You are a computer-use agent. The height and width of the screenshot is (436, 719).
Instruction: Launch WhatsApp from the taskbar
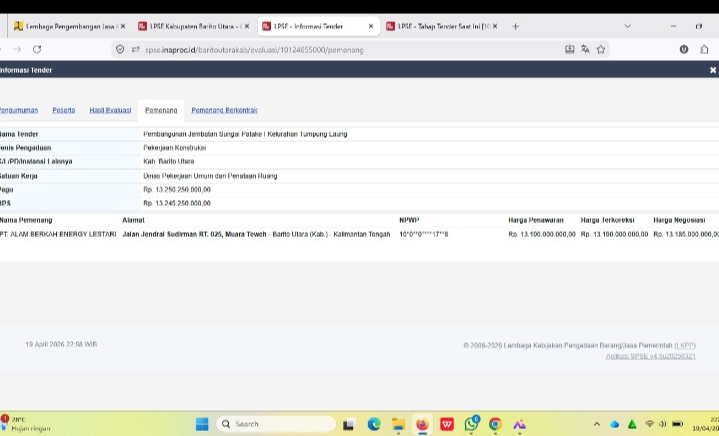point(471,424)
